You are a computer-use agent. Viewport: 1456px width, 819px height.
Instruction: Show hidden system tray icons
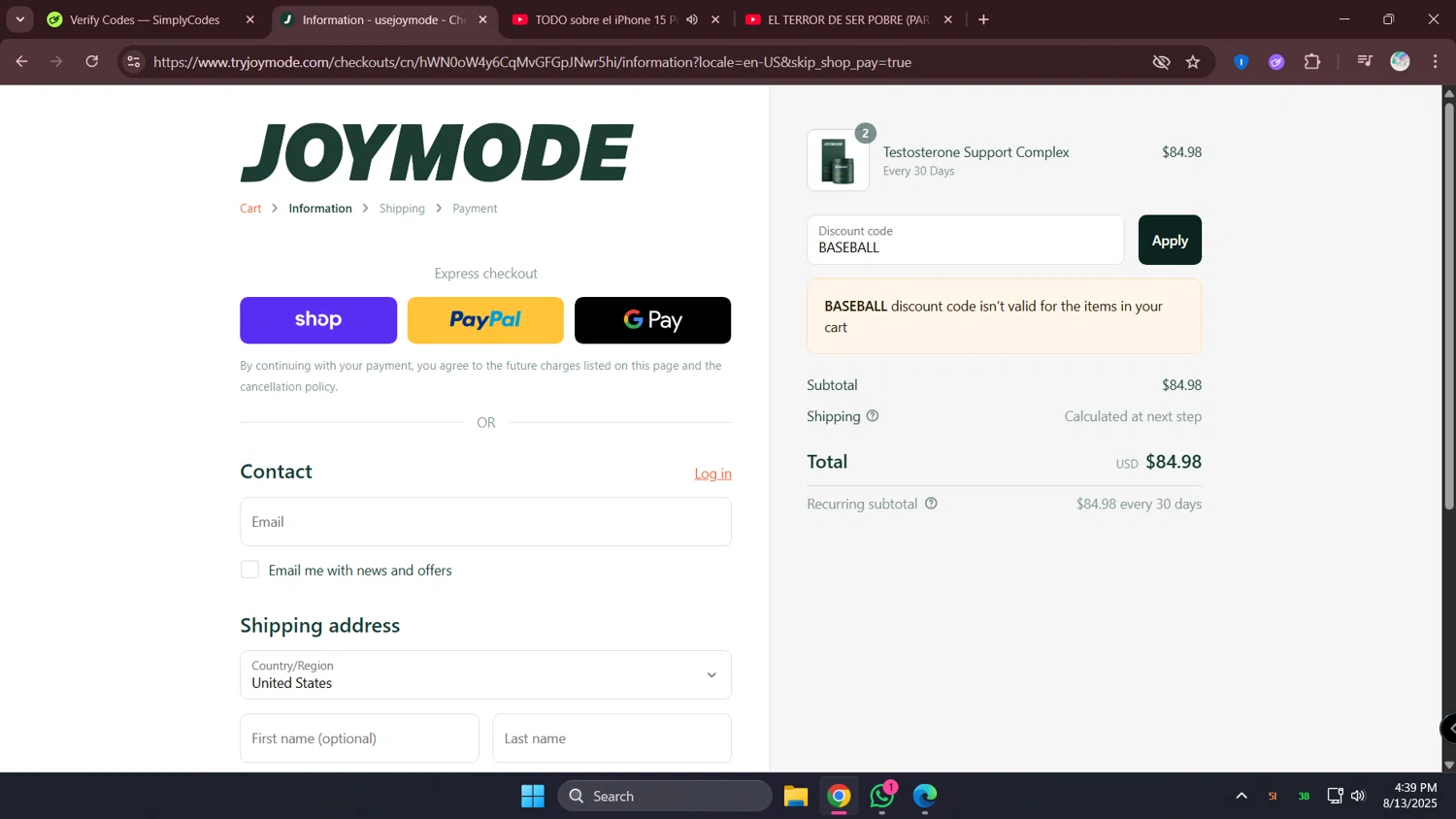1241,796
